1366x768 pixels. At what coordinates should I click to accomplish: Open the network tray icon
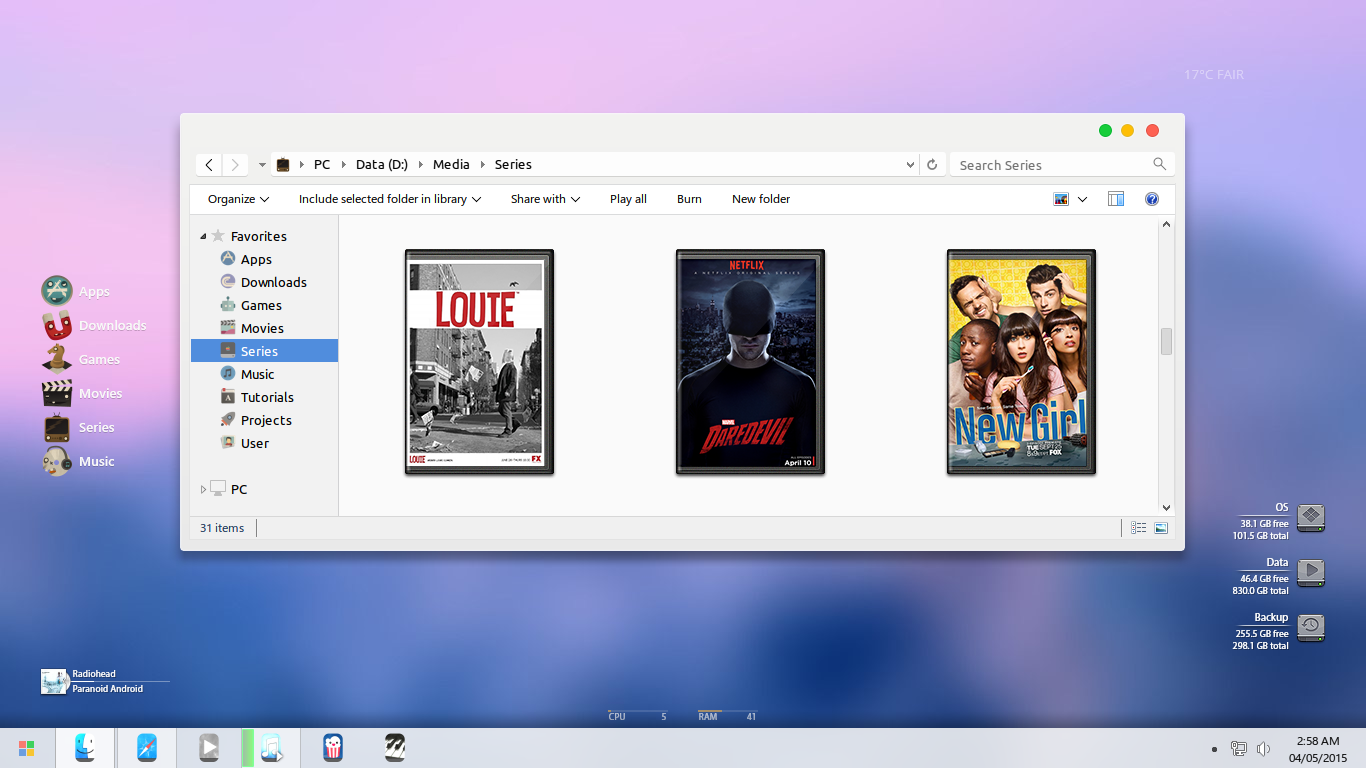(1239, 748)
